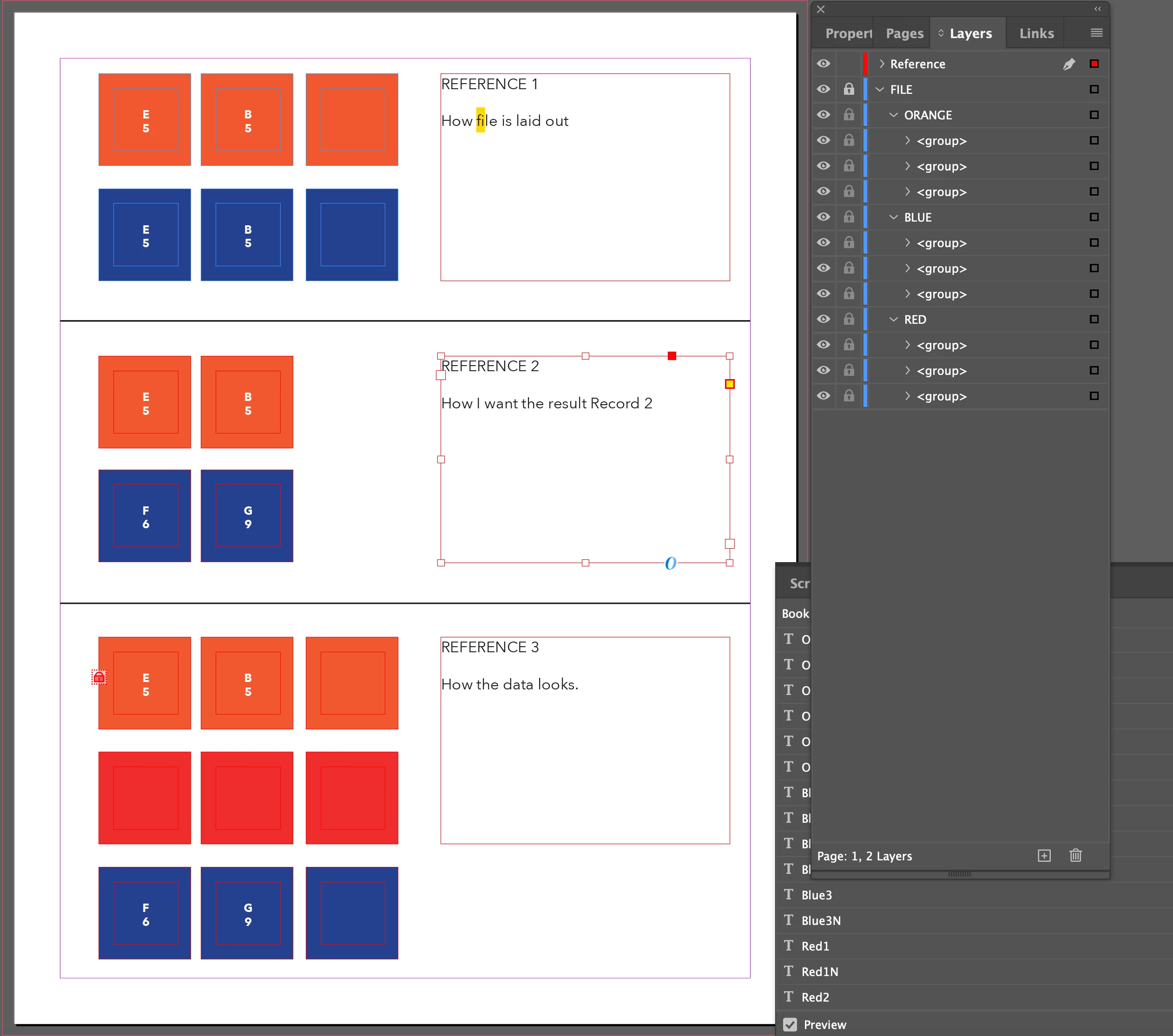The image size is (1173, 1036).
Task: Uncheck the Preview checkbox
Action: coord(790,1024)
